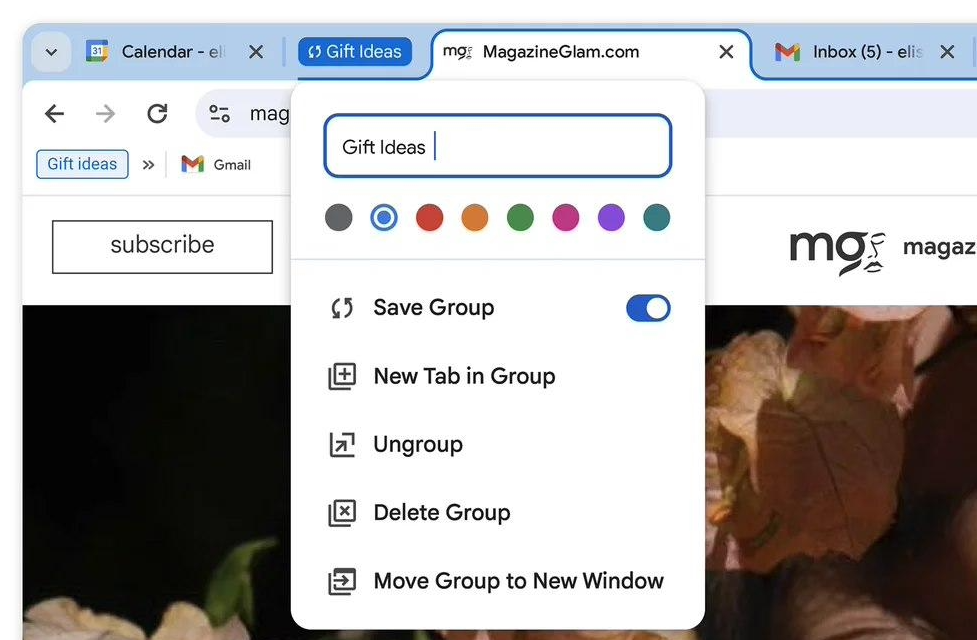Image resolution: width=977 pixels, height=640 pixels.
Task: Choose the purple group color
Action: 611,217
